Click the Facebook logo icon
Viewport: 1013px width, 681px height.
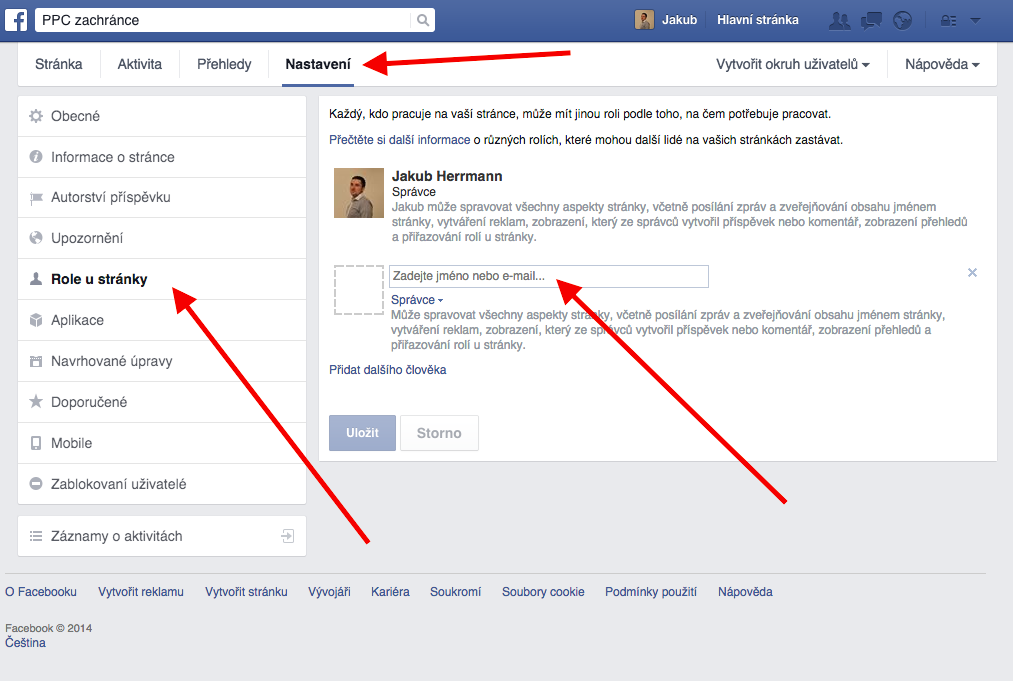16,20
